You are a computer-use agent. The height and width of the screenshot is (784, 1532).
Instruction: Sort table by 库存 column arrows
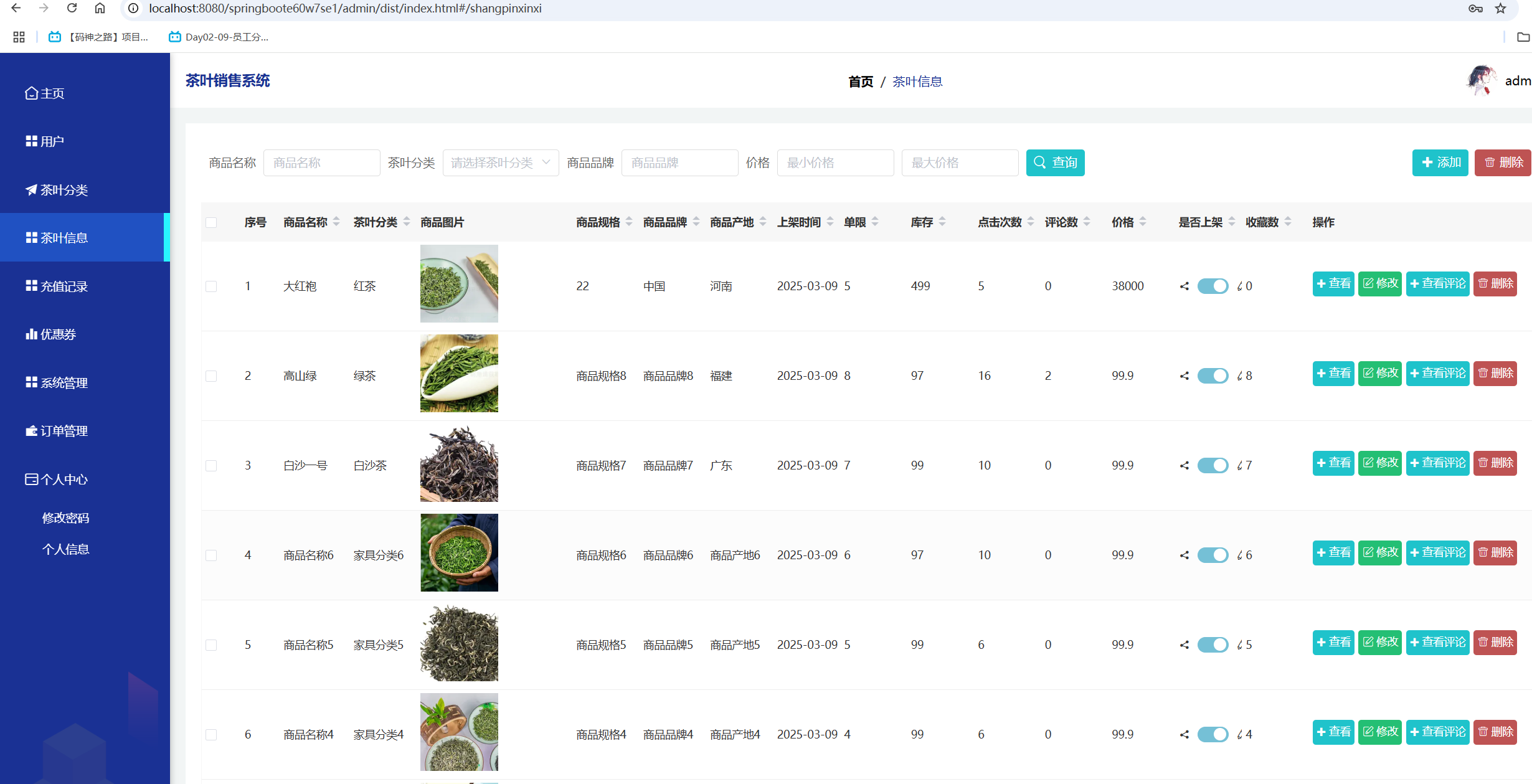[x=942, y=222]
